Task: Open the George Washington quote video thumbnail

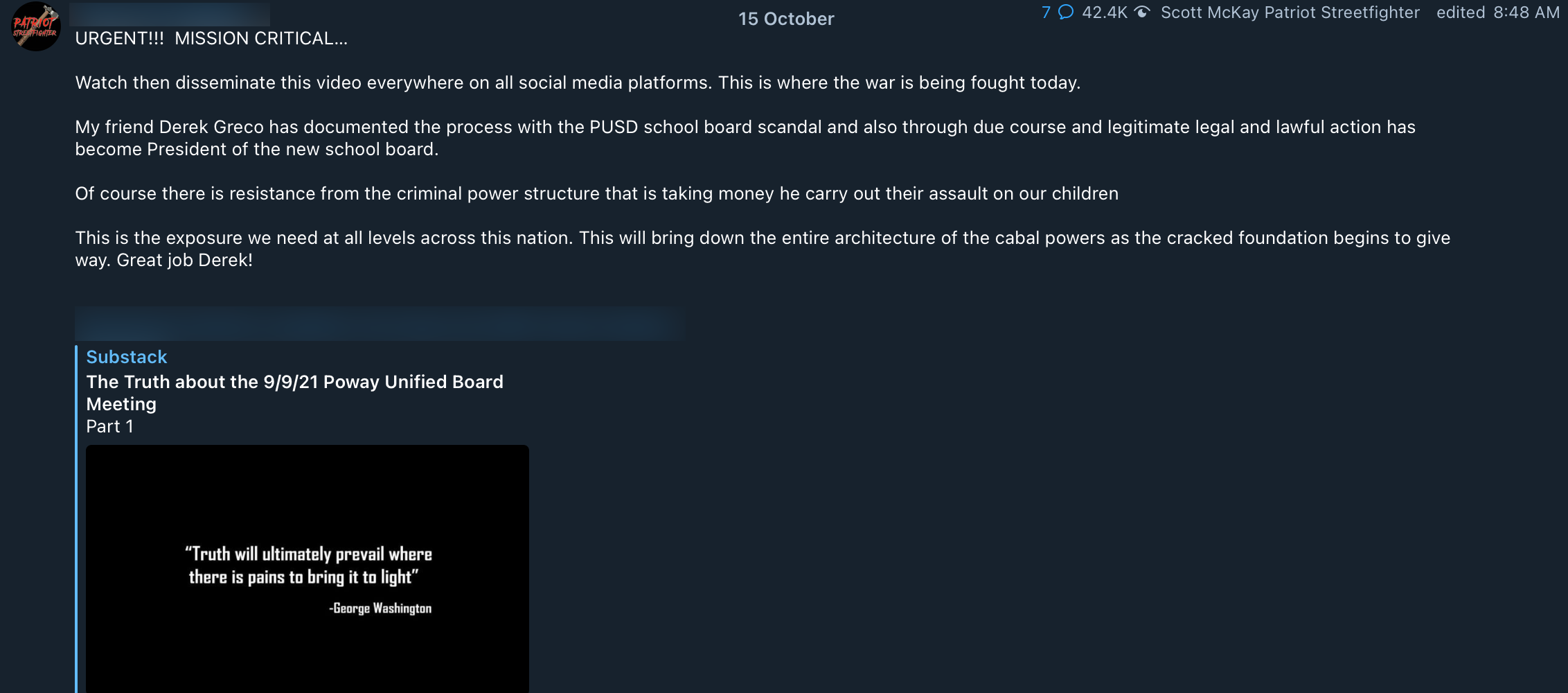Action: (x=308, y=569)
